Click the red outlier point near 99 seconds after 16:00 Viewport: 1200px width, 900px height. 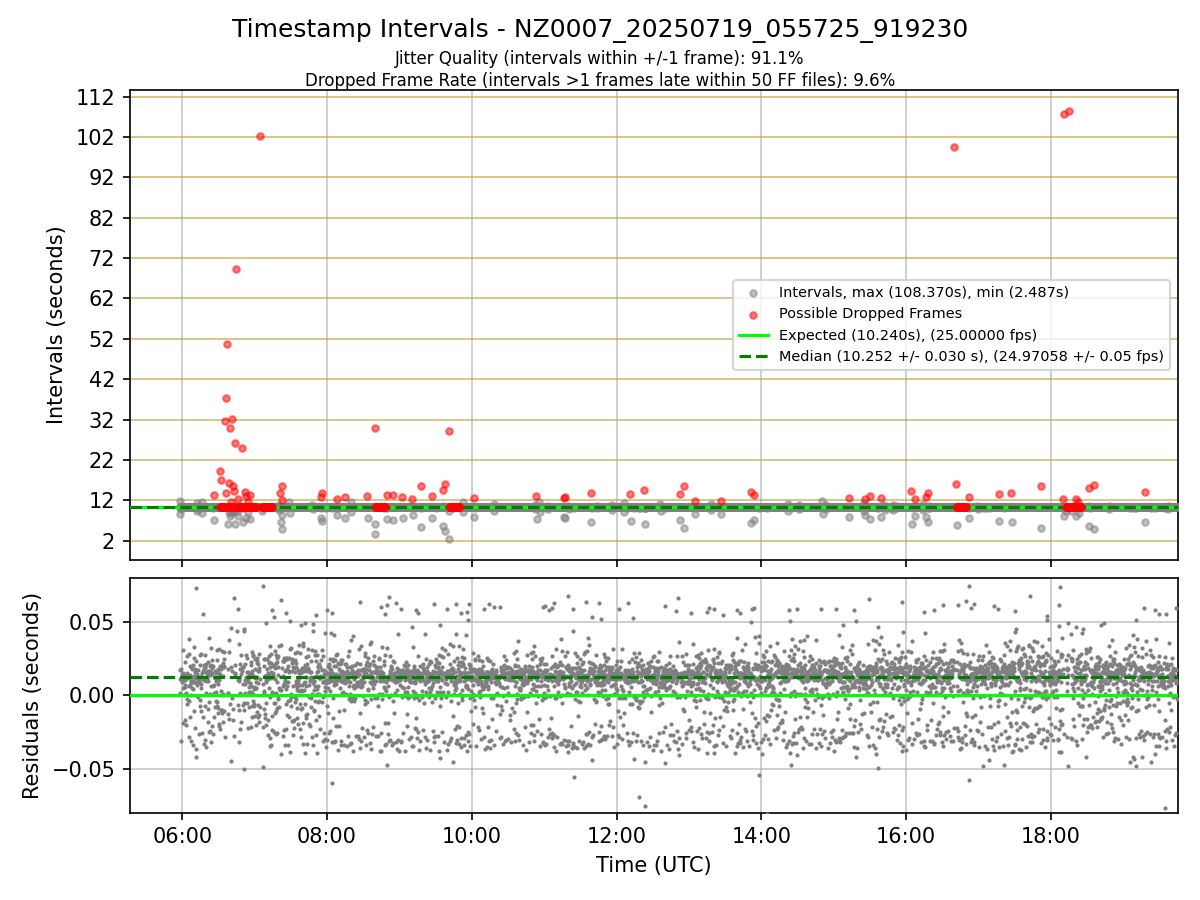(954, 147)
